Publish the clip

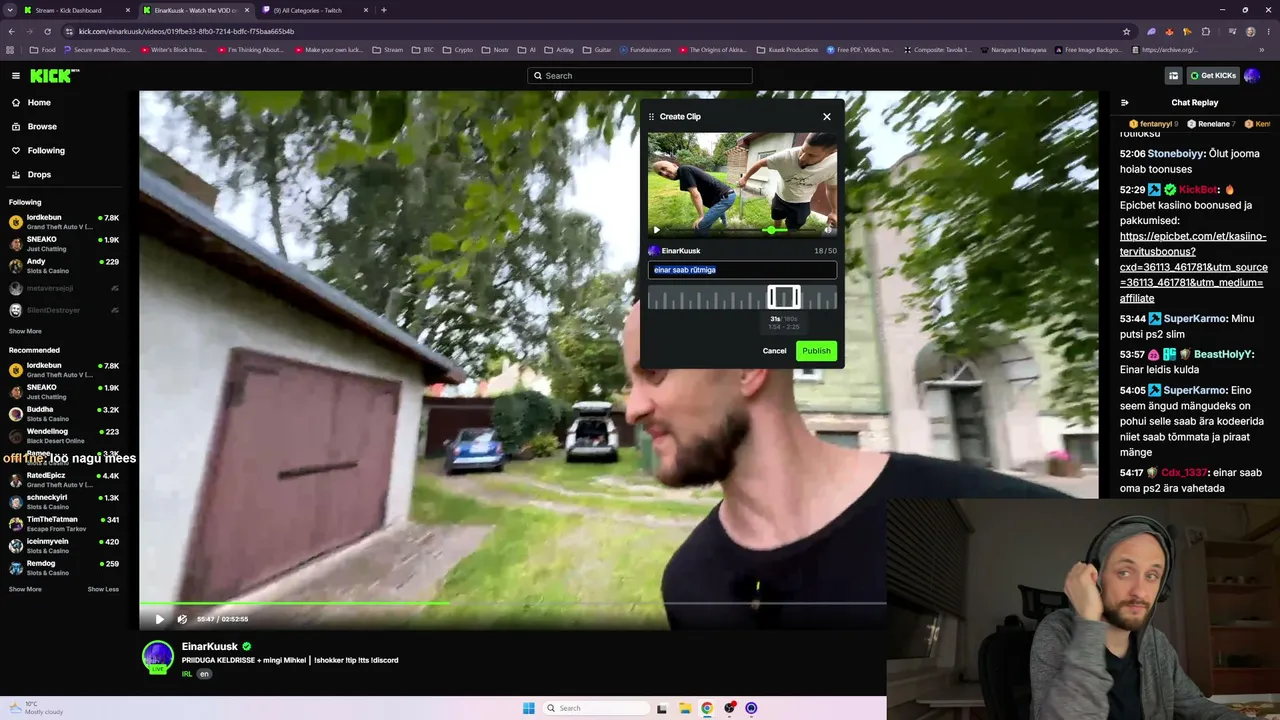click(816, 351)
